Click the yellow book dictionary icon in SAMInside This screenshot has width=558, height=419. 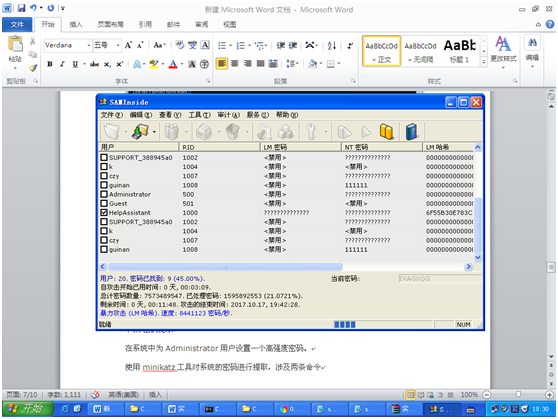pos(386,131)
